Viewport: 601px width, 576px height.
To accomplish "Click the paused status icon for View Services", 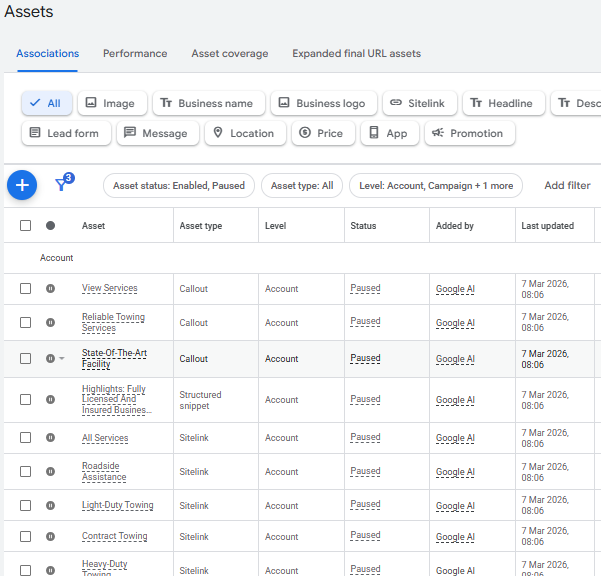I will pos(51,289).
